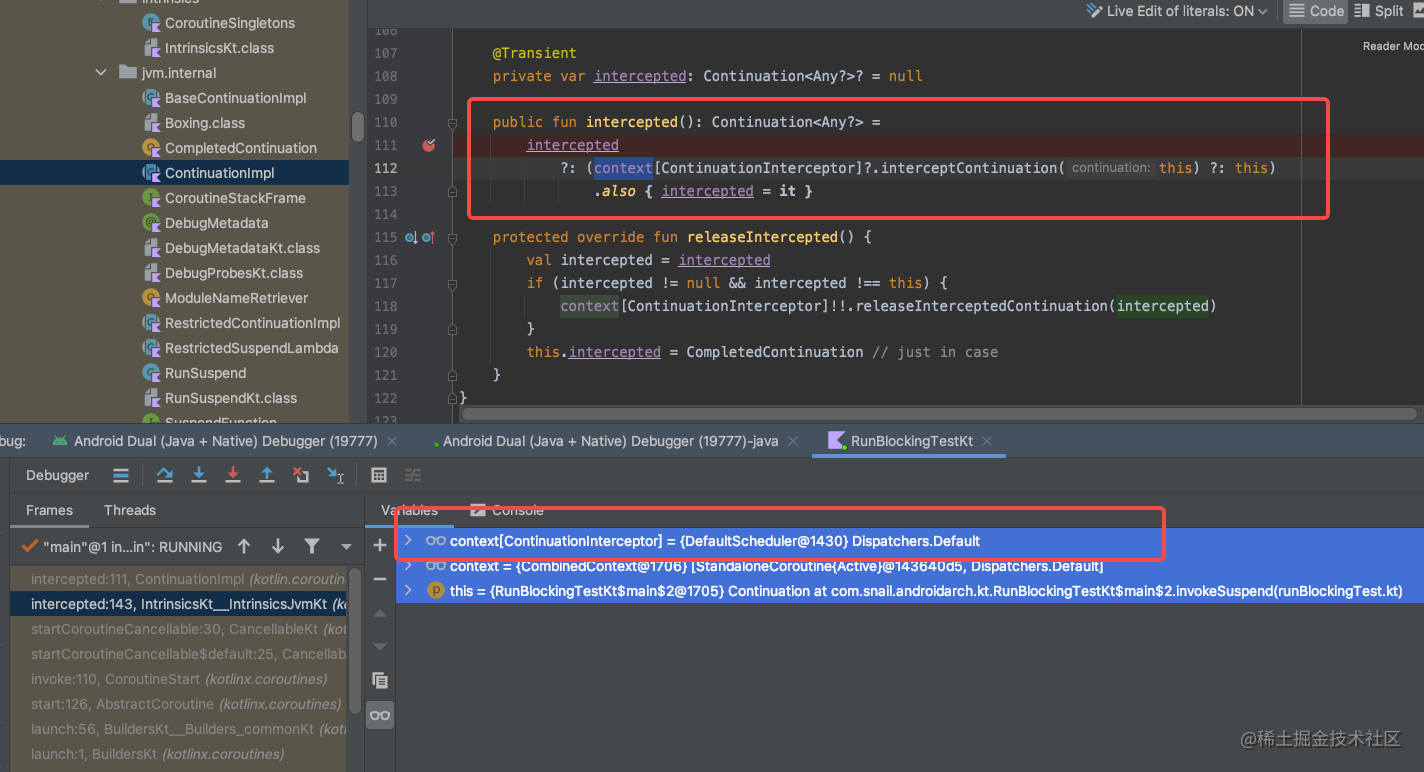1424x772 pixels.
Task: Expand the 'this' variable node
Action: [x=407, y=591]
